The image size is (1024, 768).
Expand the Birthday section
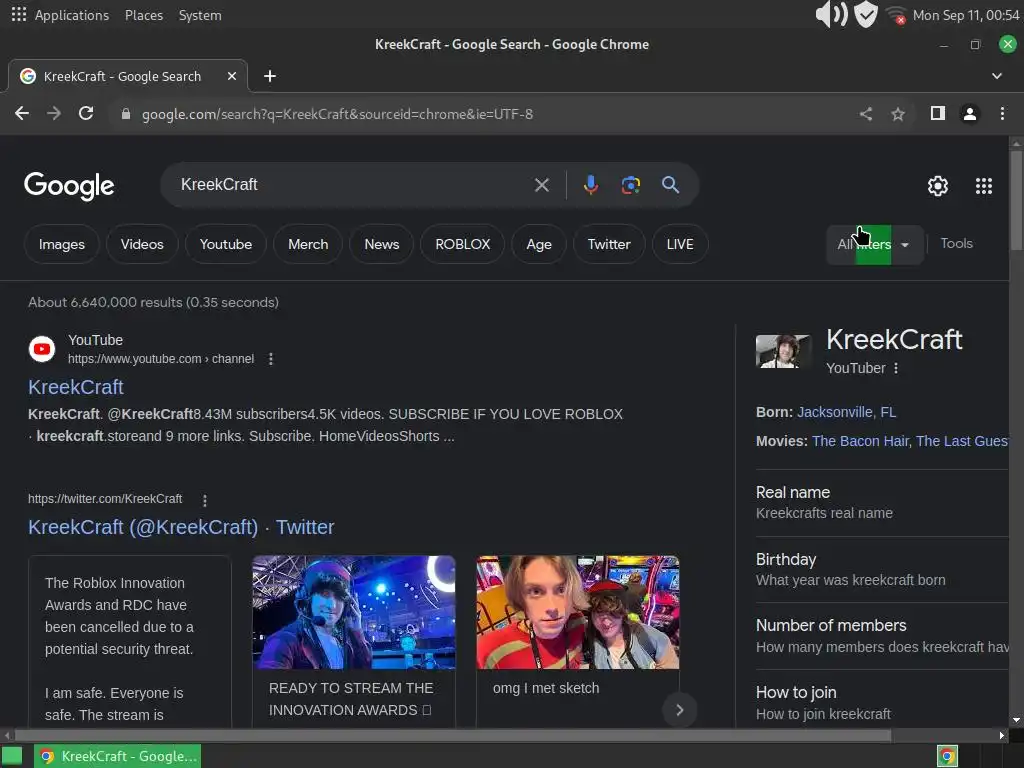pyautogui.click(x=882, y=570)
